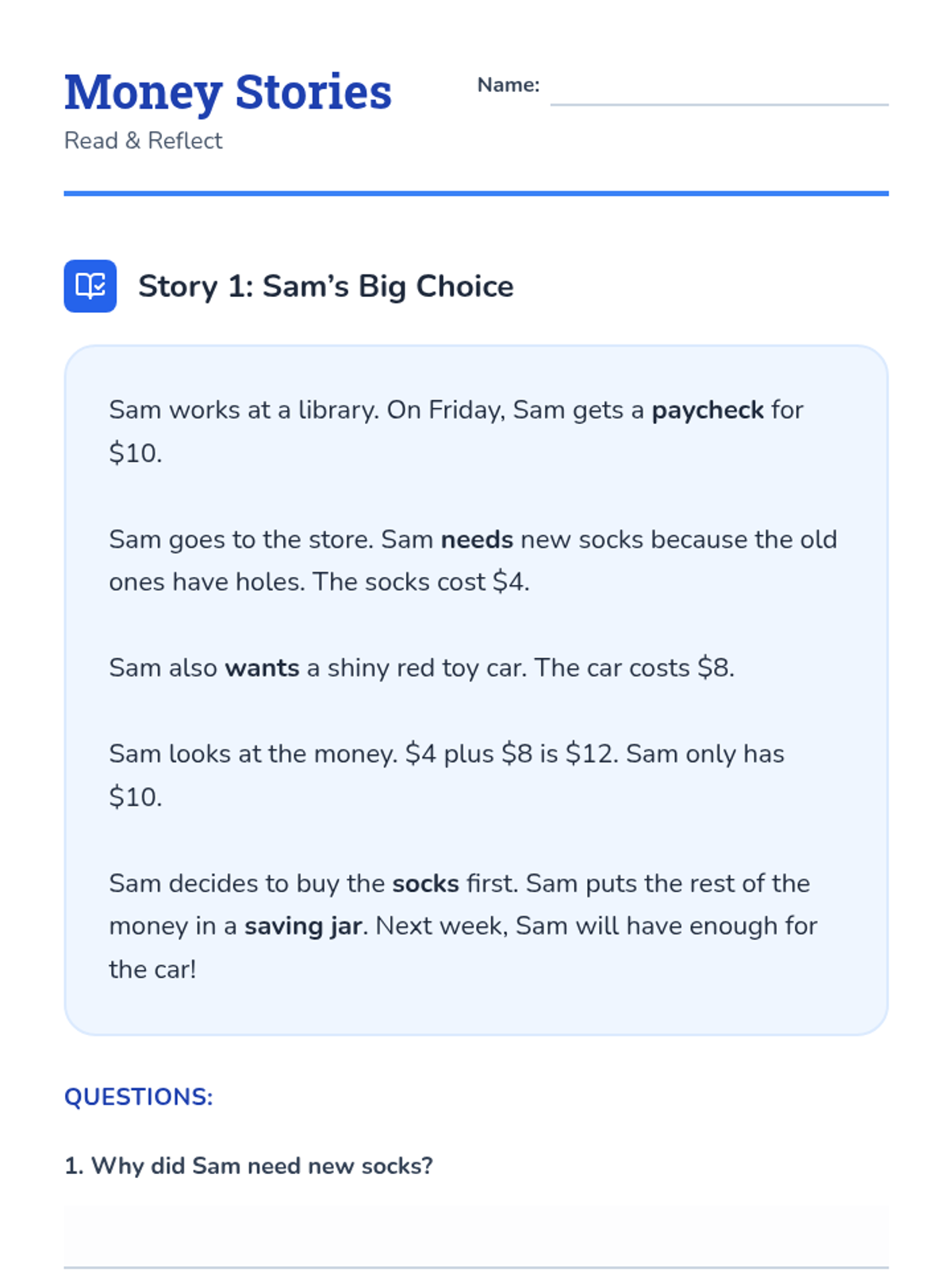This screenshot has height=1270, width=952.
Task: Click the bold word socks
Action: 425,883
